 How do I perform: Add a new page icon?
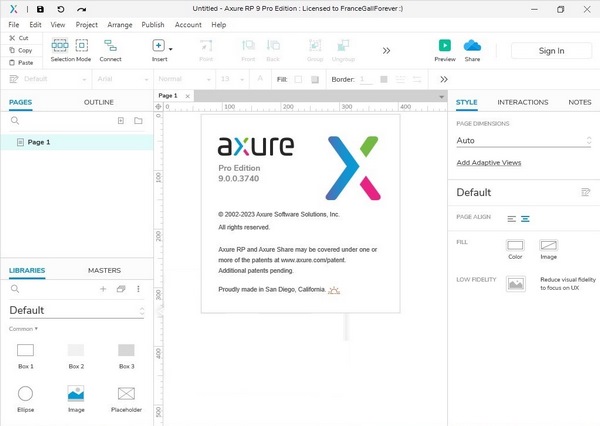[121, 121]
